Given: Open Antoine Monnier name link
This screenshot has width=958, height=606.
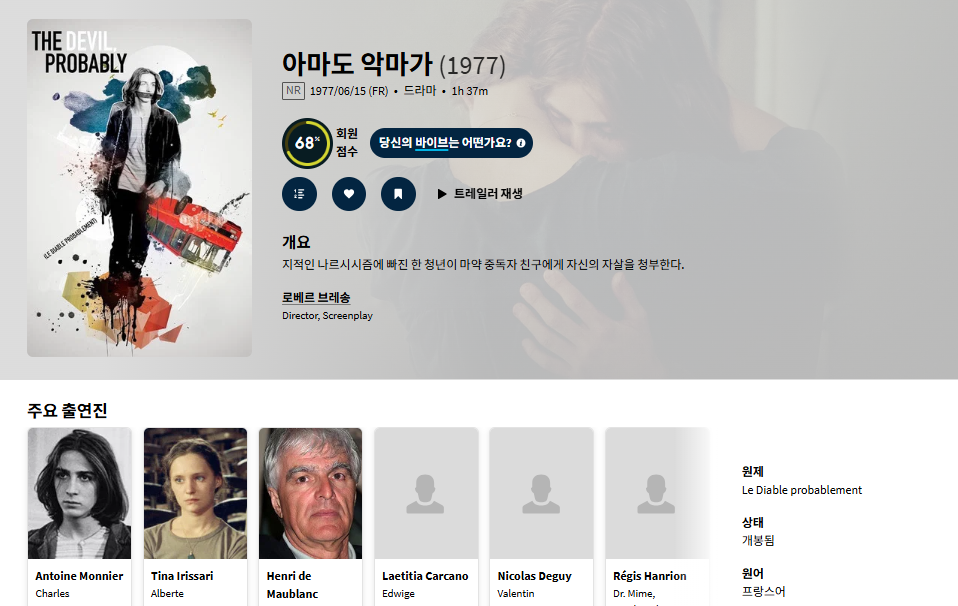Looking at the screenshot, I should (79, 576).
